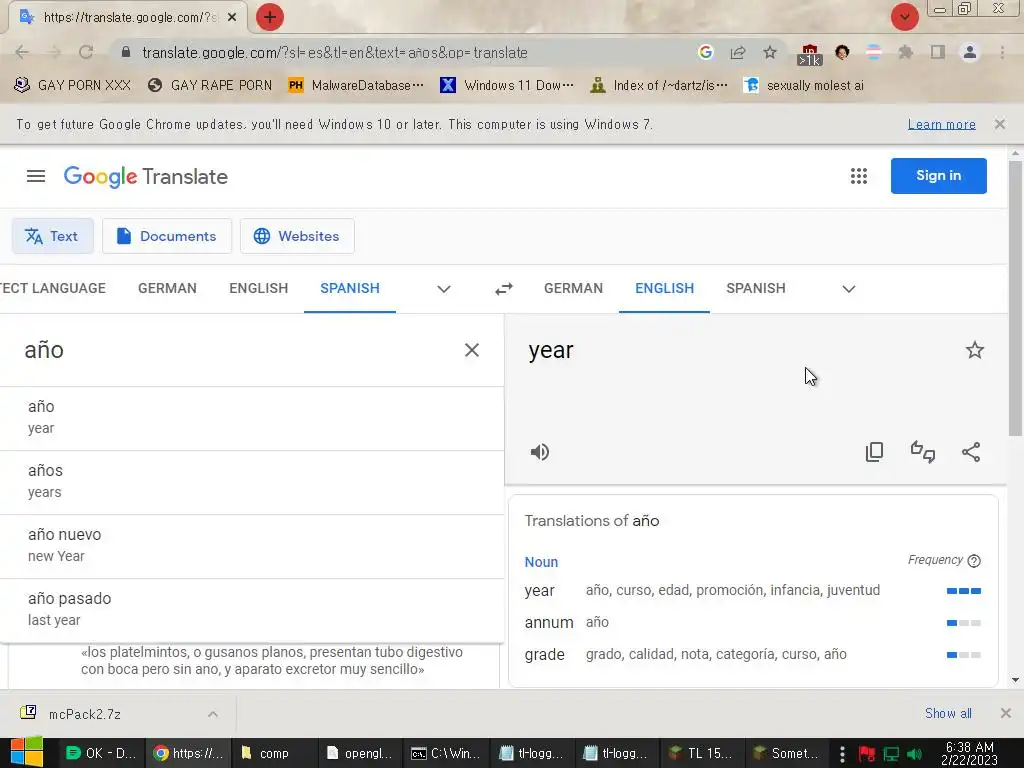The height and width of the screenshot is (768, 1024).
Task: Click the network icon in system tray
Action: click(891, 754)
